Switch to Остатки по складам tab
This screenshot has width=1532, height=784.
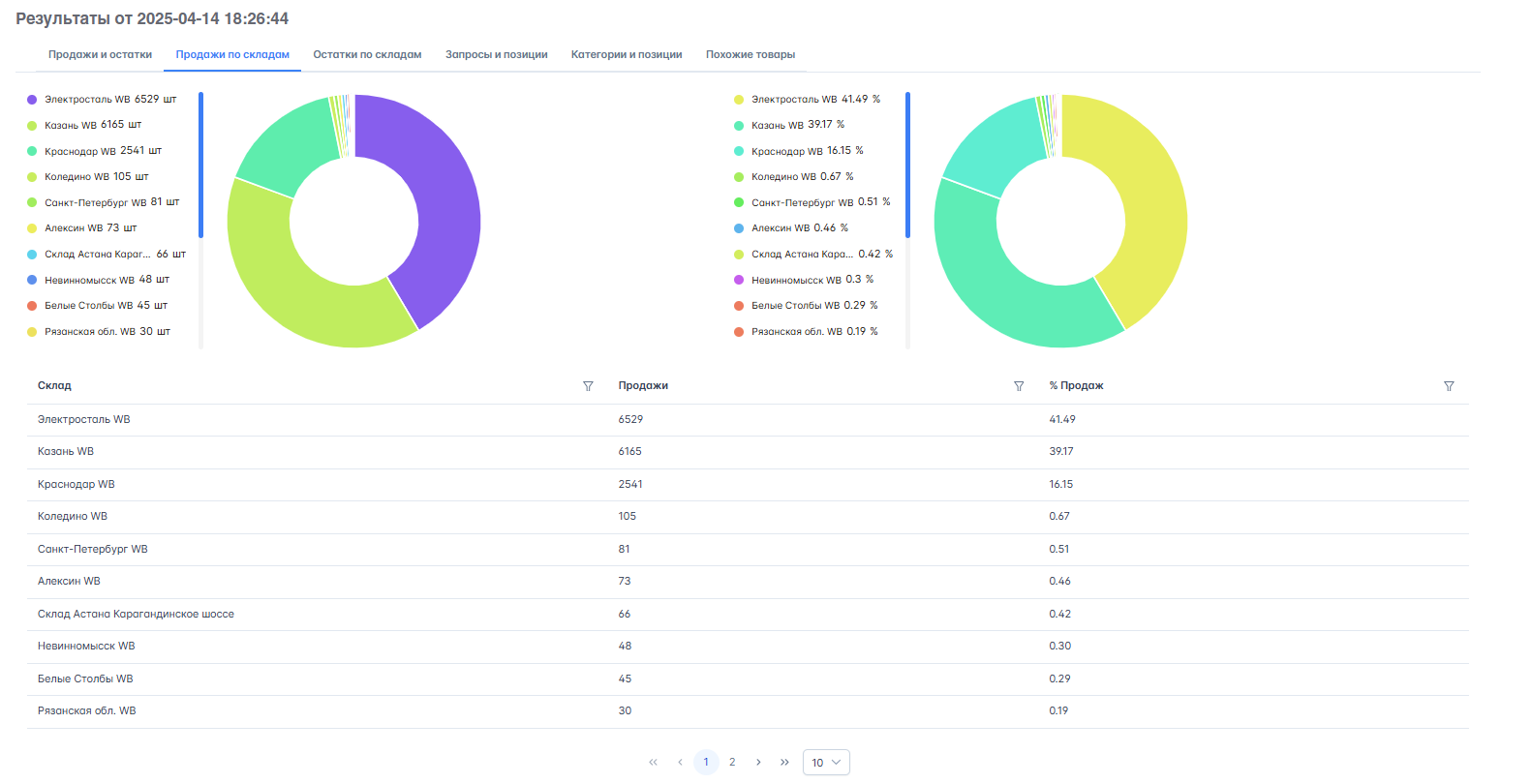pos(367,55)
